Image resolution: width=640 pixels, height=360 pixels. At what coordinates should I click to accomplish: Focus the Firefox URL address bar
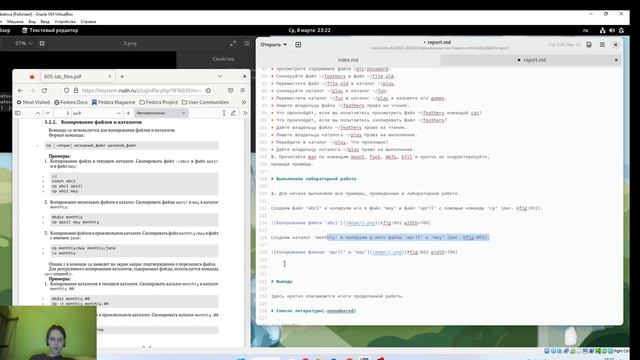point(140,90)
